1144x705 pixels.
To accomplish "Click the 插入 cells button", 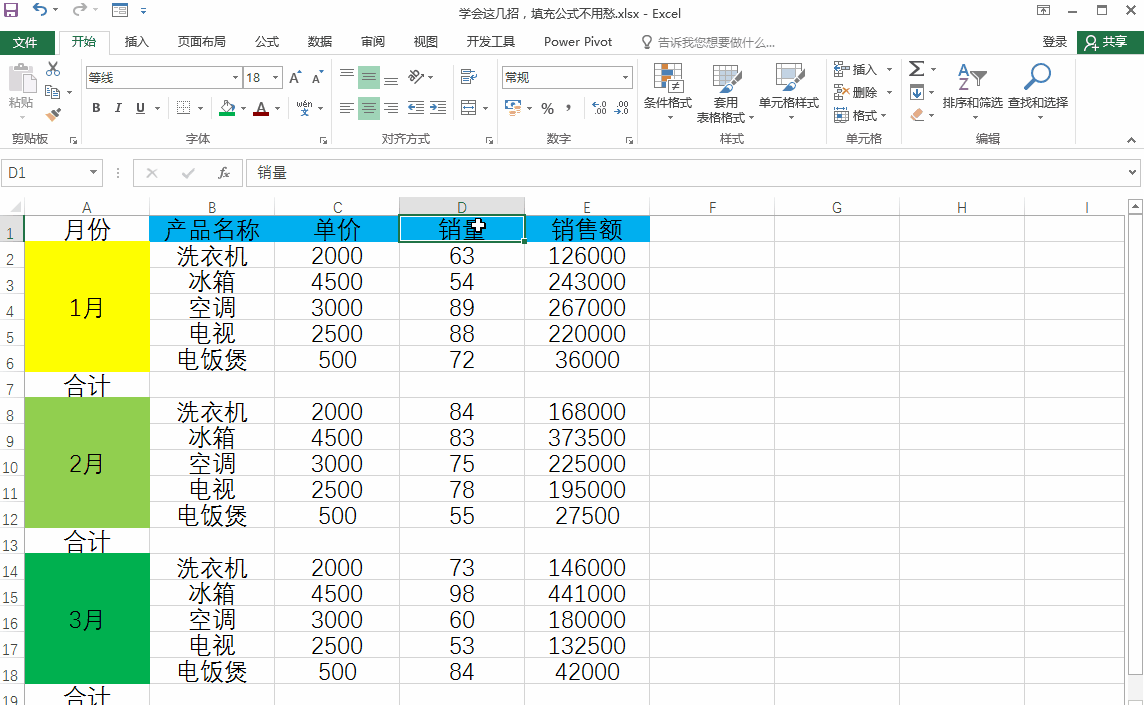I will tap(855, 69).
